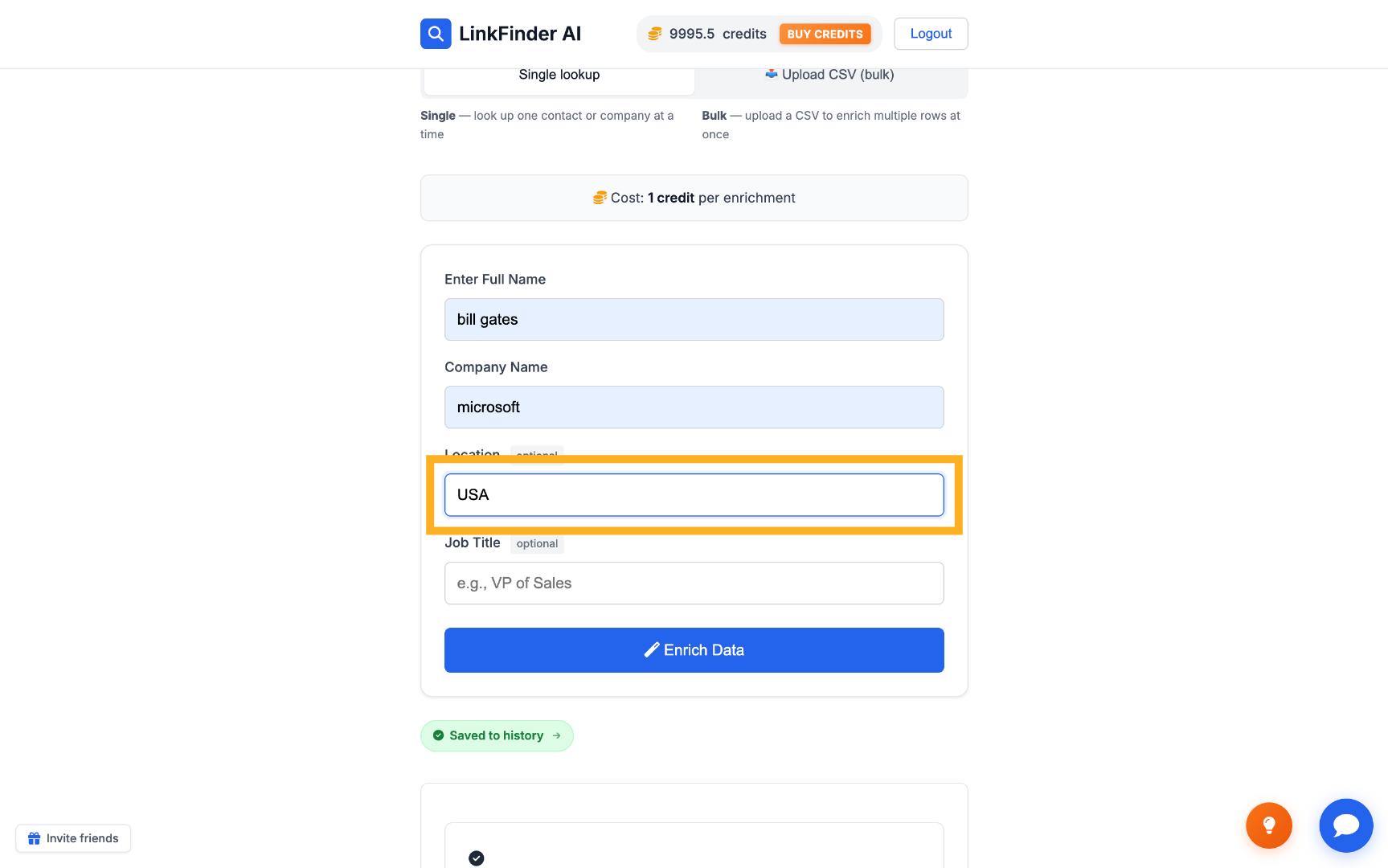Focus the Company Name field
This screenshot has height=868, width=1388.
694,407
